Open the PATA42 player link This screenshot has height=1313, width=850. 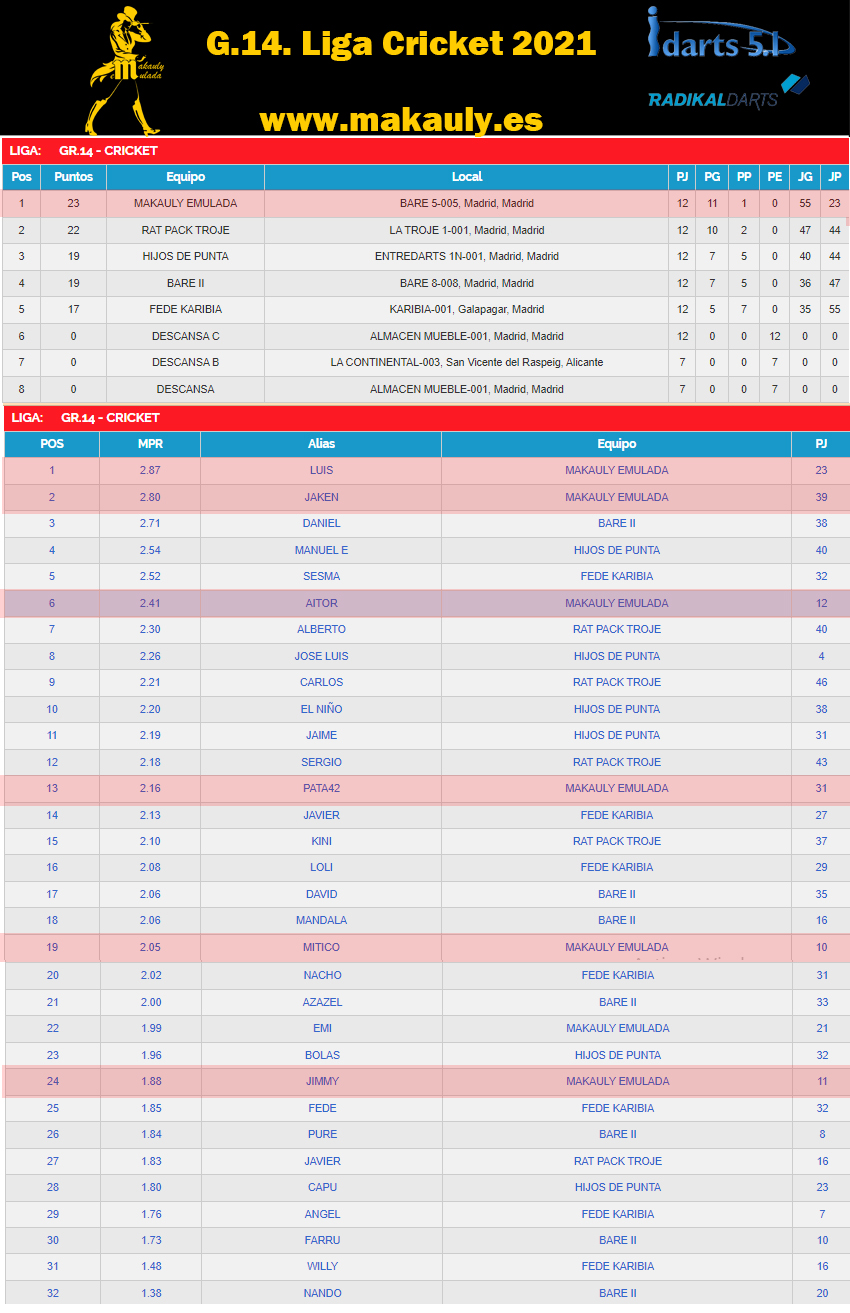point(321,788)
